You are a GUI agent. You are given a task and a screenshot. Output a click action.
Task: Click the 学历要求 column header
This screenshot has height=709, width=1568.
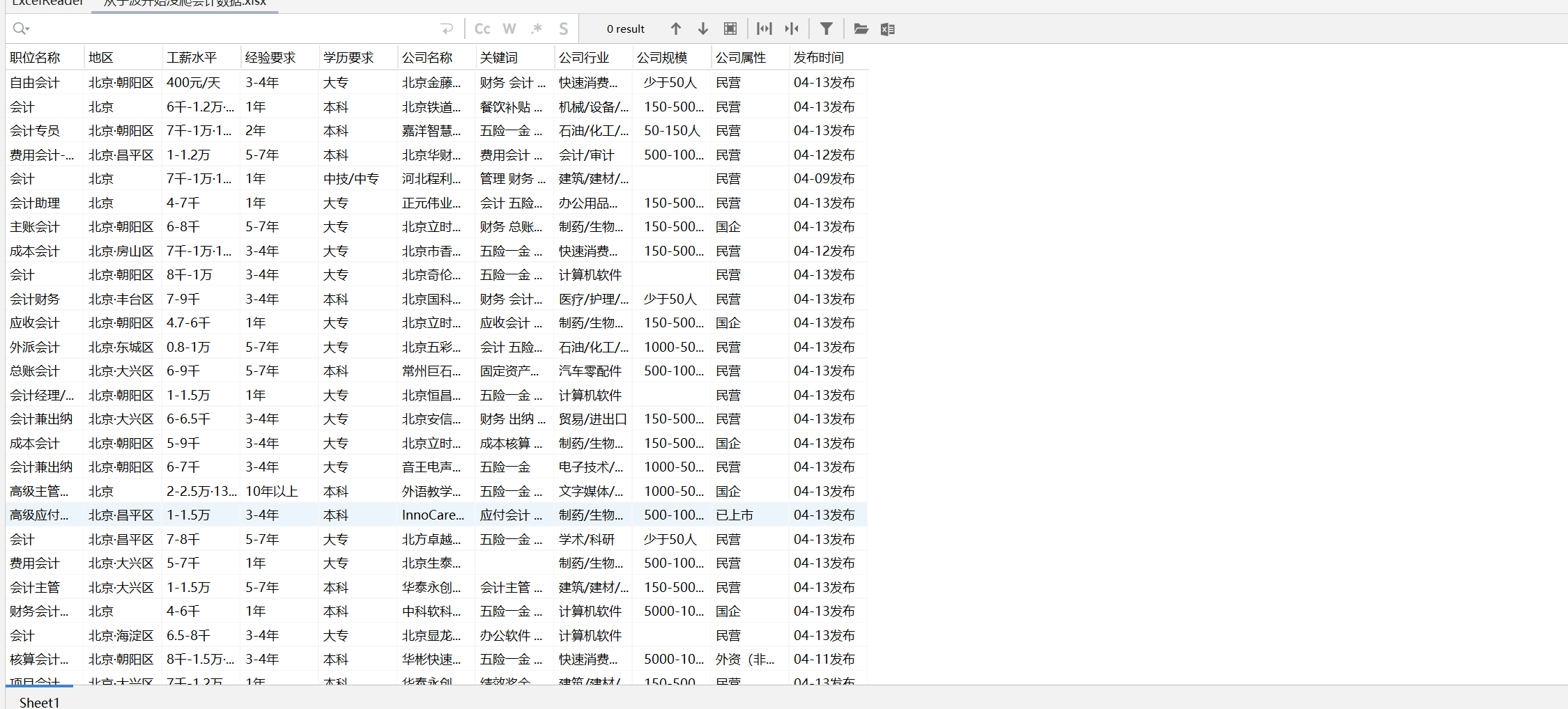pyautogui.click(x=358, y=57)
